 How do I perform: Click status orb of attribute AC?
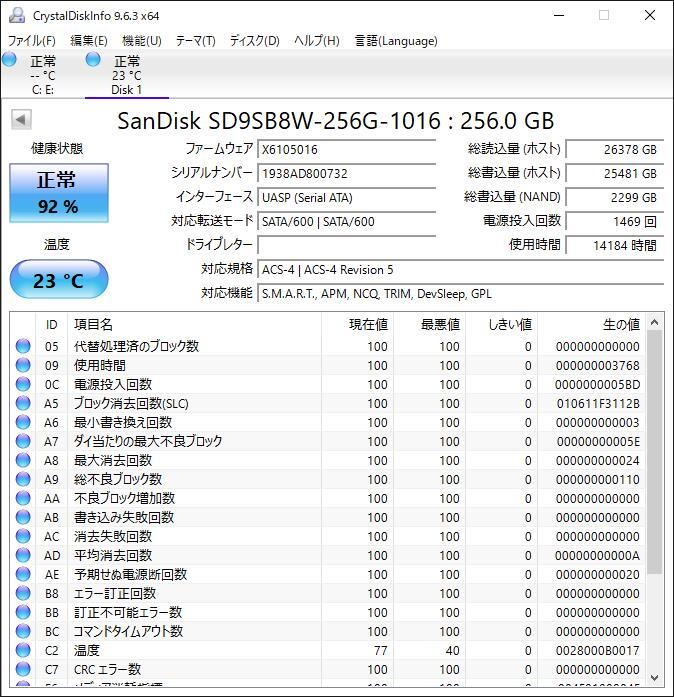pos(23,536)
